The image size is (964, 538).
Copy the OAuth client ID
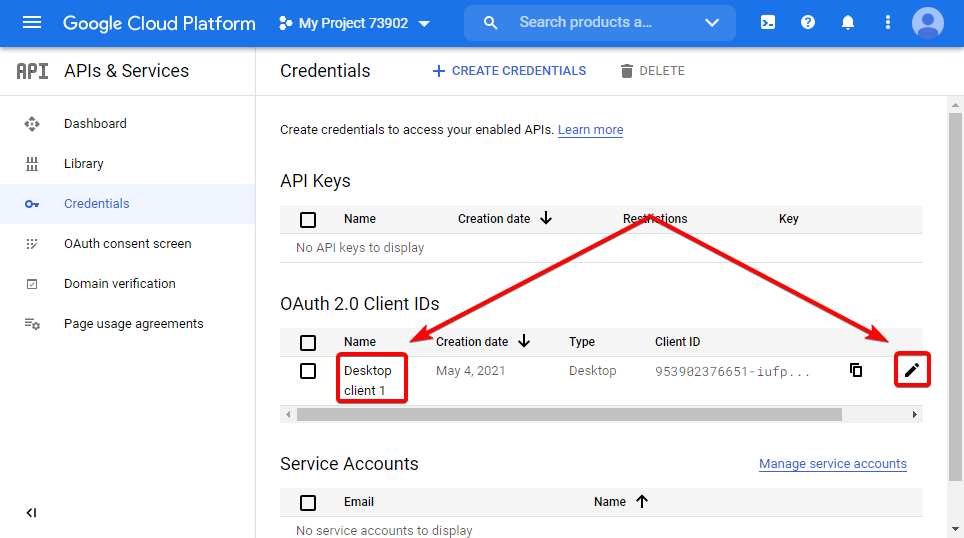click(856, 370)
